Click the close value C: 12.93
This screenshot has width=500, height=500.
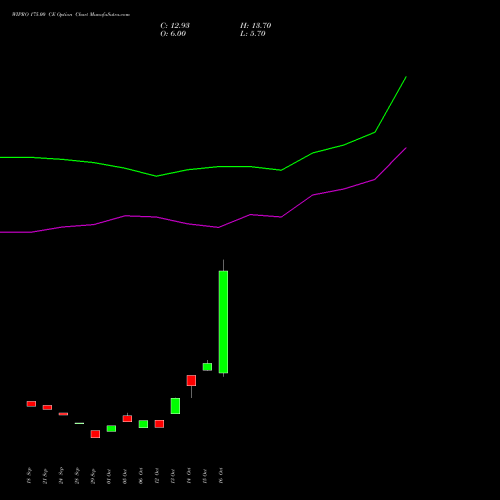coord(175,26)
